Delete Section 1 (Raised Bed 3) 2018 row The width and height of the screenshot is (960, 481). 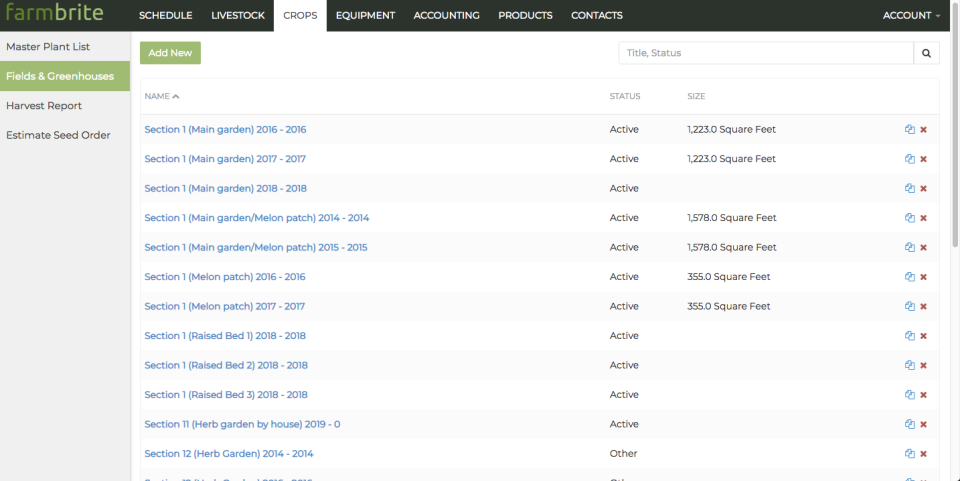[924, 395]
